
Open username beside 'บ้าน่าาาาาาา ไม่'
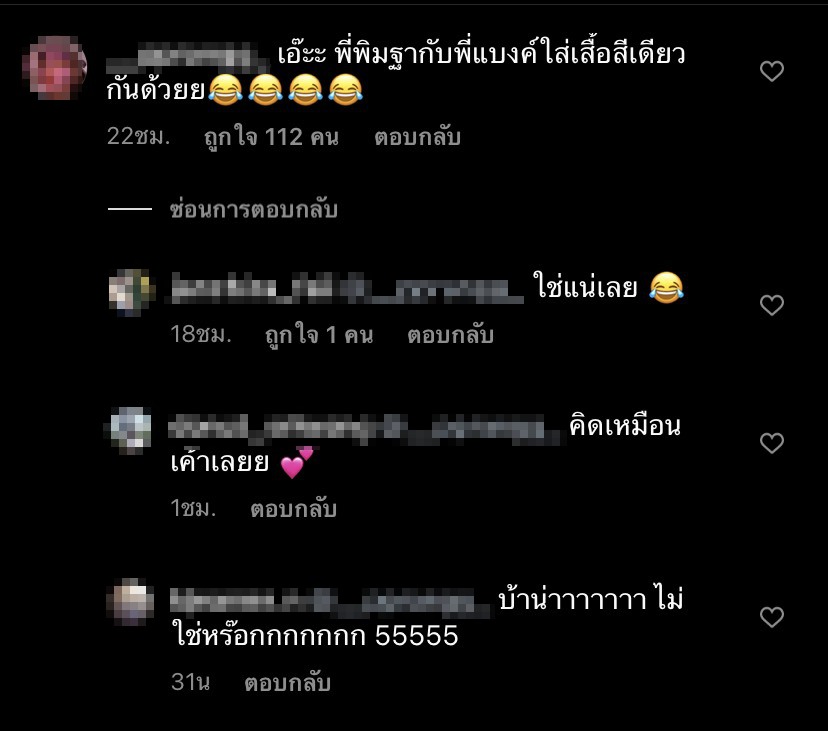[330, 602]
